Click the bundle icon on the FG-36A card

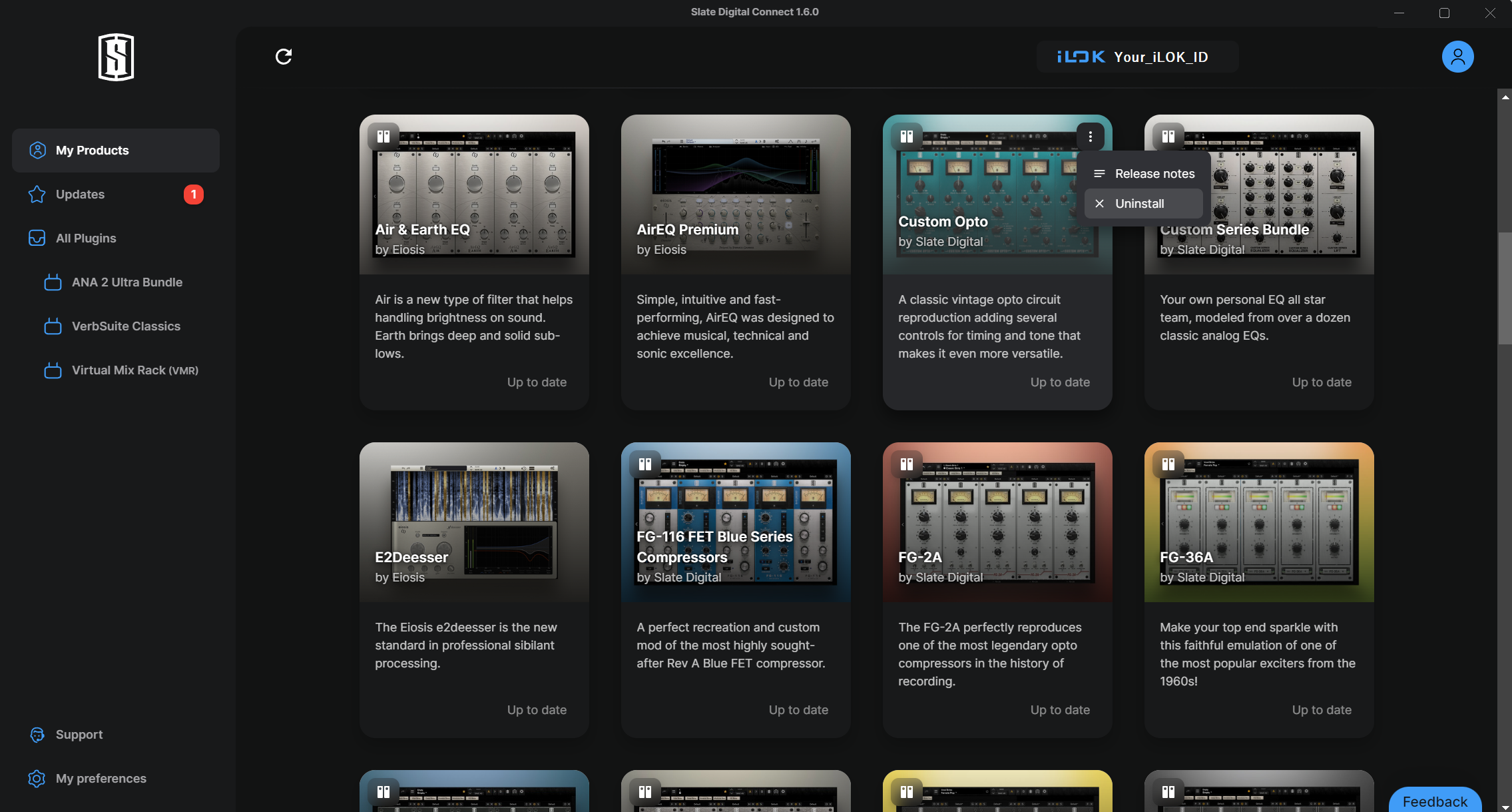tap(1168, 464)
